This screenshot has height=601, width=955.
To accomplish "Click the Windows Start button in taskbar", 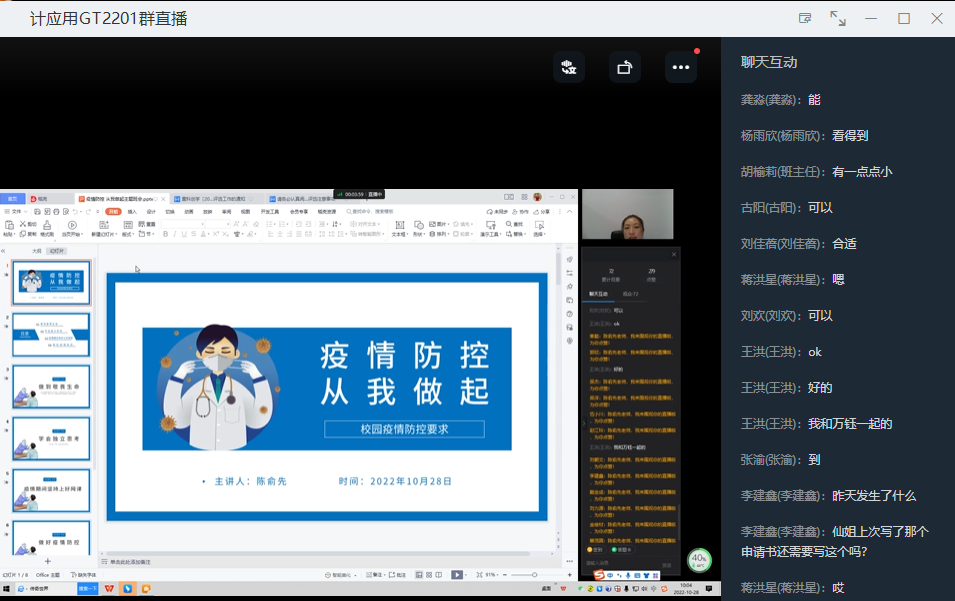I will (6, 589).
